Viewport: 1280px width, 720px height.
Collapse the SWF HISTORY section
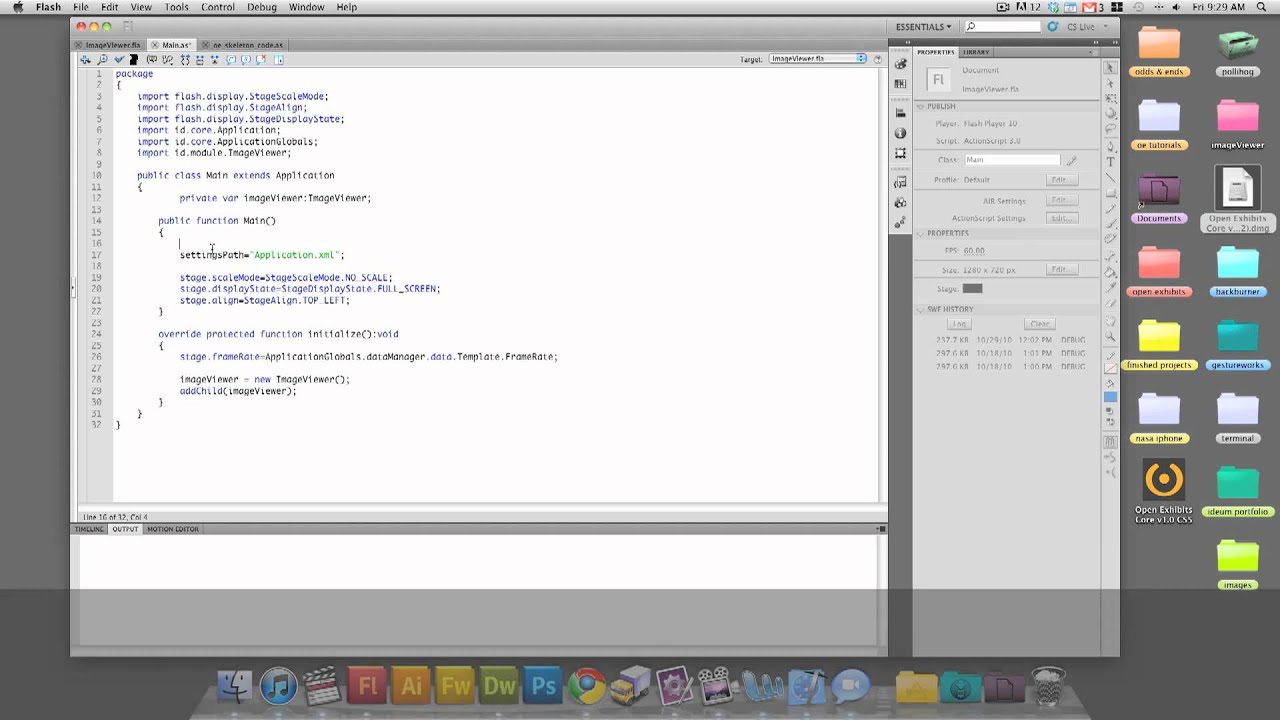920,309
